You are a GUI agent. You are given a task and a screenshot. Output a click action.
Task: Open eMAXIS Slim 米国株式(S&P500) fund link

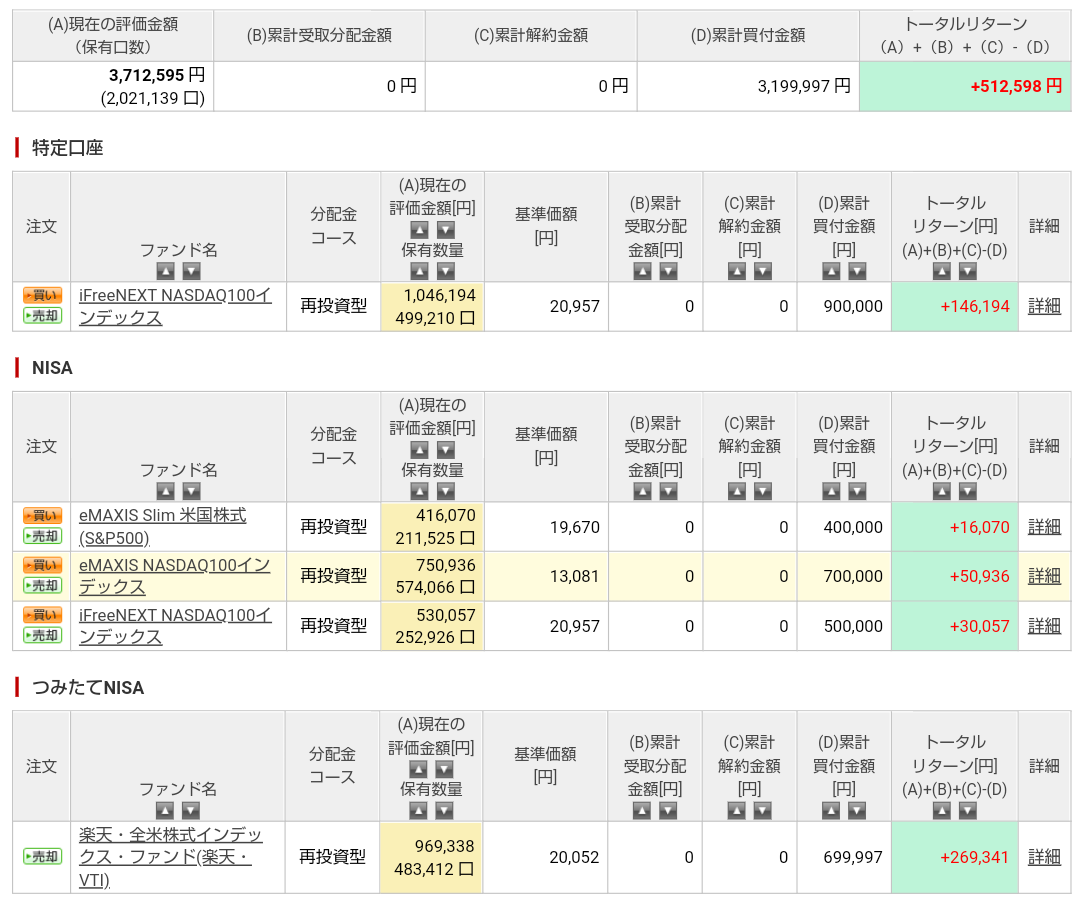163,527
